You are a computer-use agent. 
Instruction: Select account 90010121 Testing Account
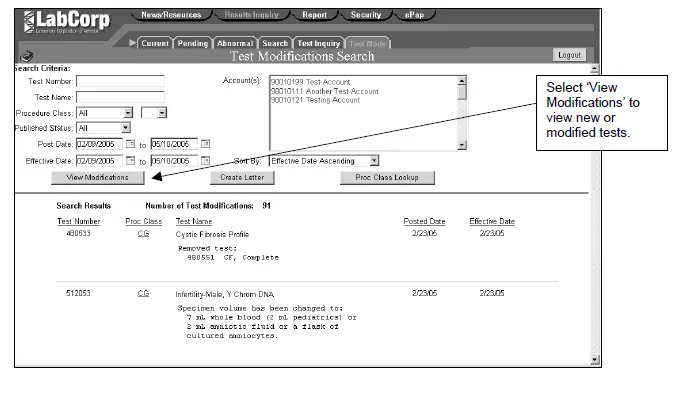click(315, 100)
